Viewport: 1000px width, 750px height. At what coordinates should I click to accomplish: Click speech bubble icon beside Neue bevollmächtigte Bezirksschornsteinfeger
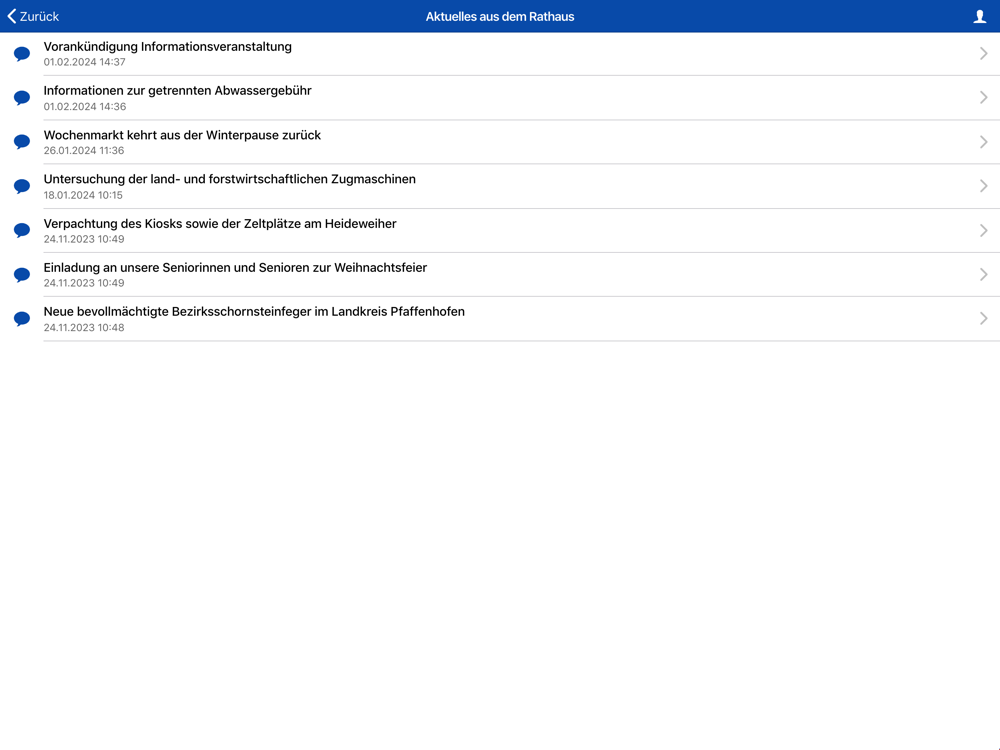point(22,318)
